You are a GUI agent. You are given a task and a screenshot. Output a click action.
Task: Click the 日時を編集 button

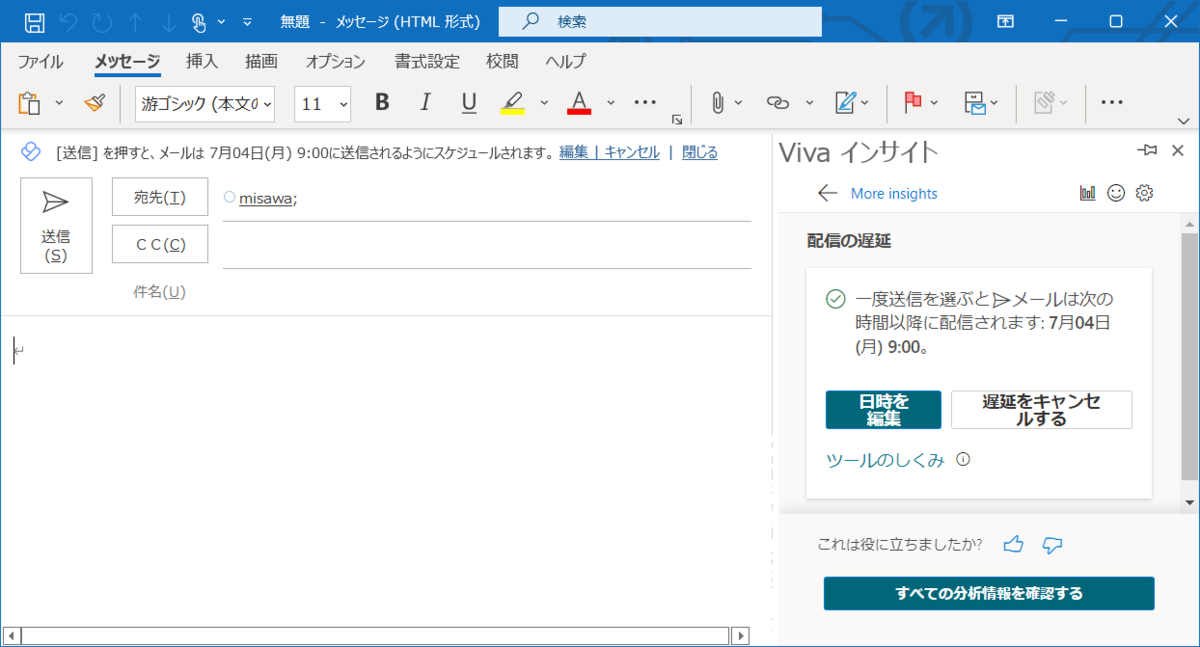click(884, 410)
